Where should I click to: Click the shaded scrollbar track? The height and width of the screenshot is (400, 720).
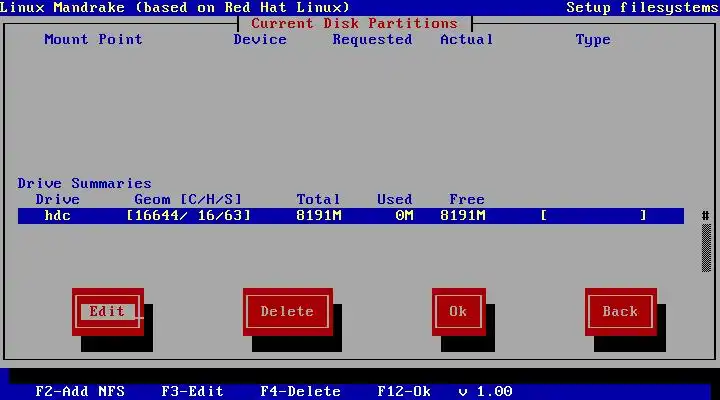[x=706, y=248]
